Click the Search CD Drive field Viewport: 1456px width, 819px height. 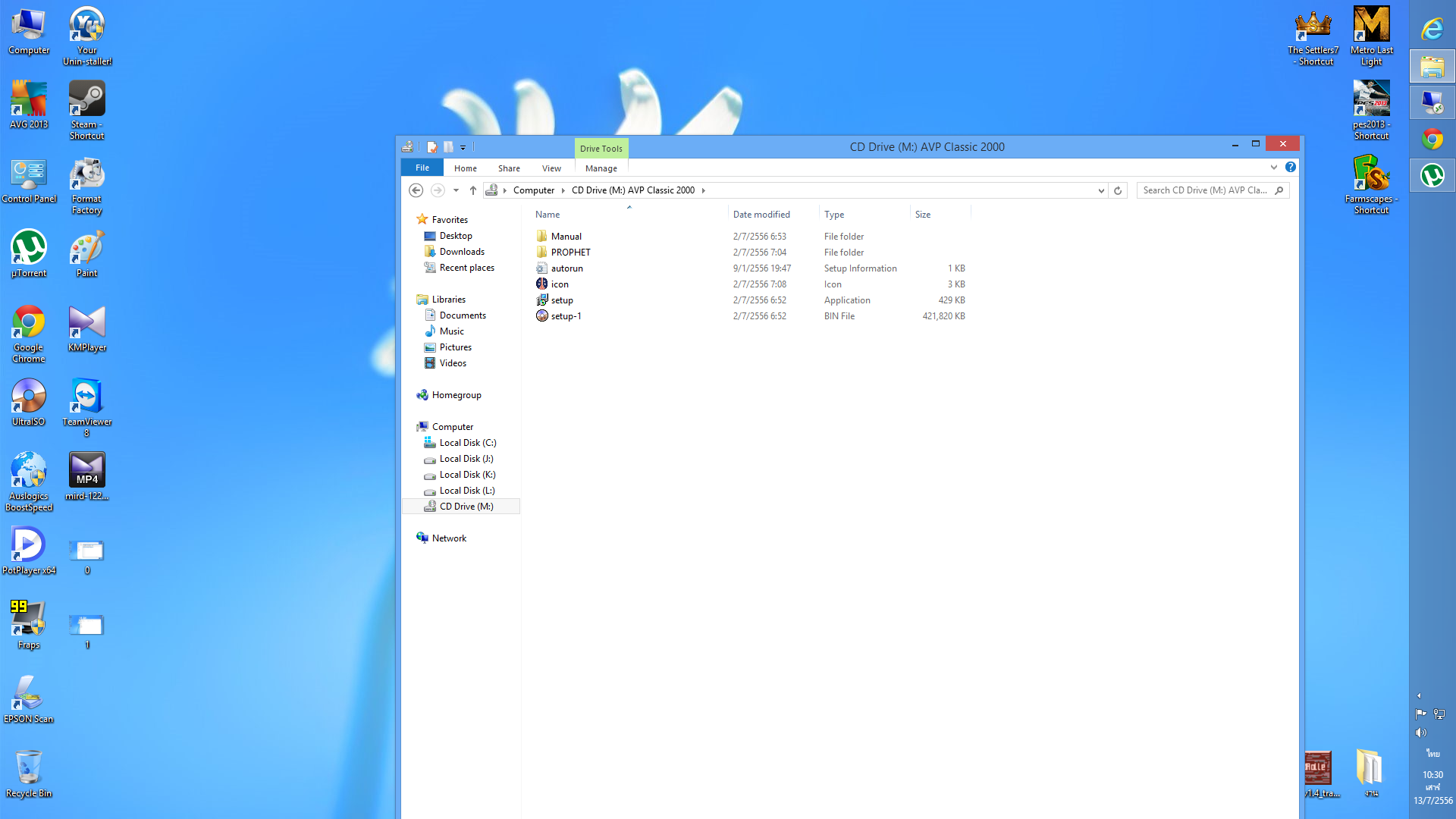[1205, 190]
